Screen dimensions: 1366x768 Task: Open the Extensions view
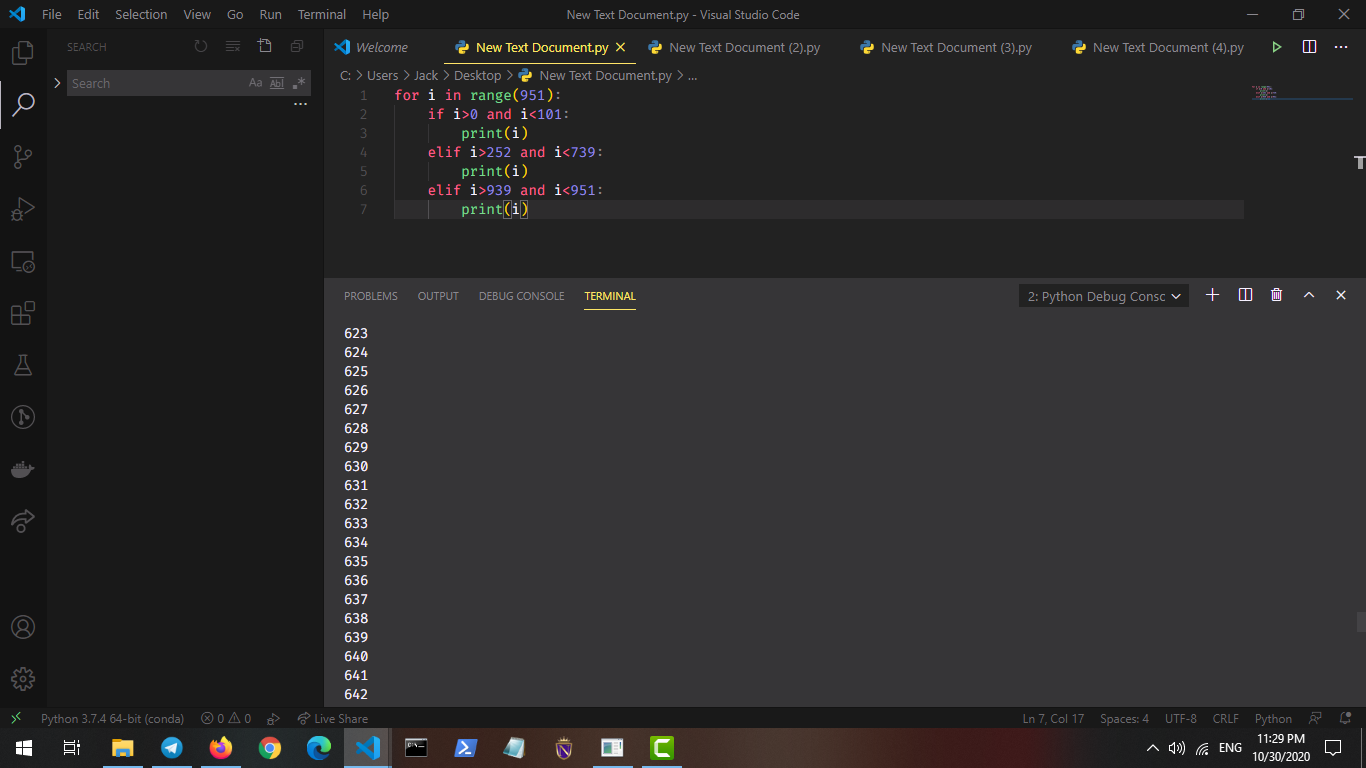23,313
